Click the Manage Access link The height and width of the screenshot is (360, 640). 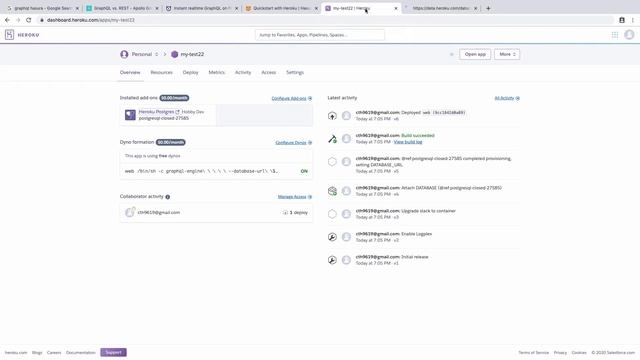click(x=295, y=197)
